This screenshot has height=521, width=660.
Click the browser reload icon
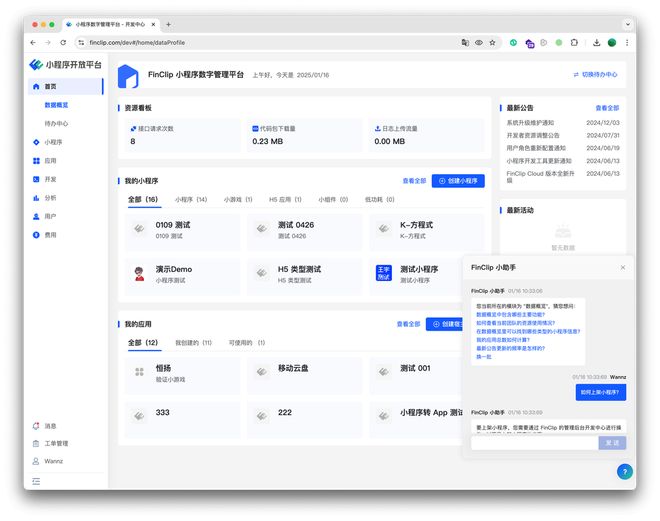coord(63,43)
